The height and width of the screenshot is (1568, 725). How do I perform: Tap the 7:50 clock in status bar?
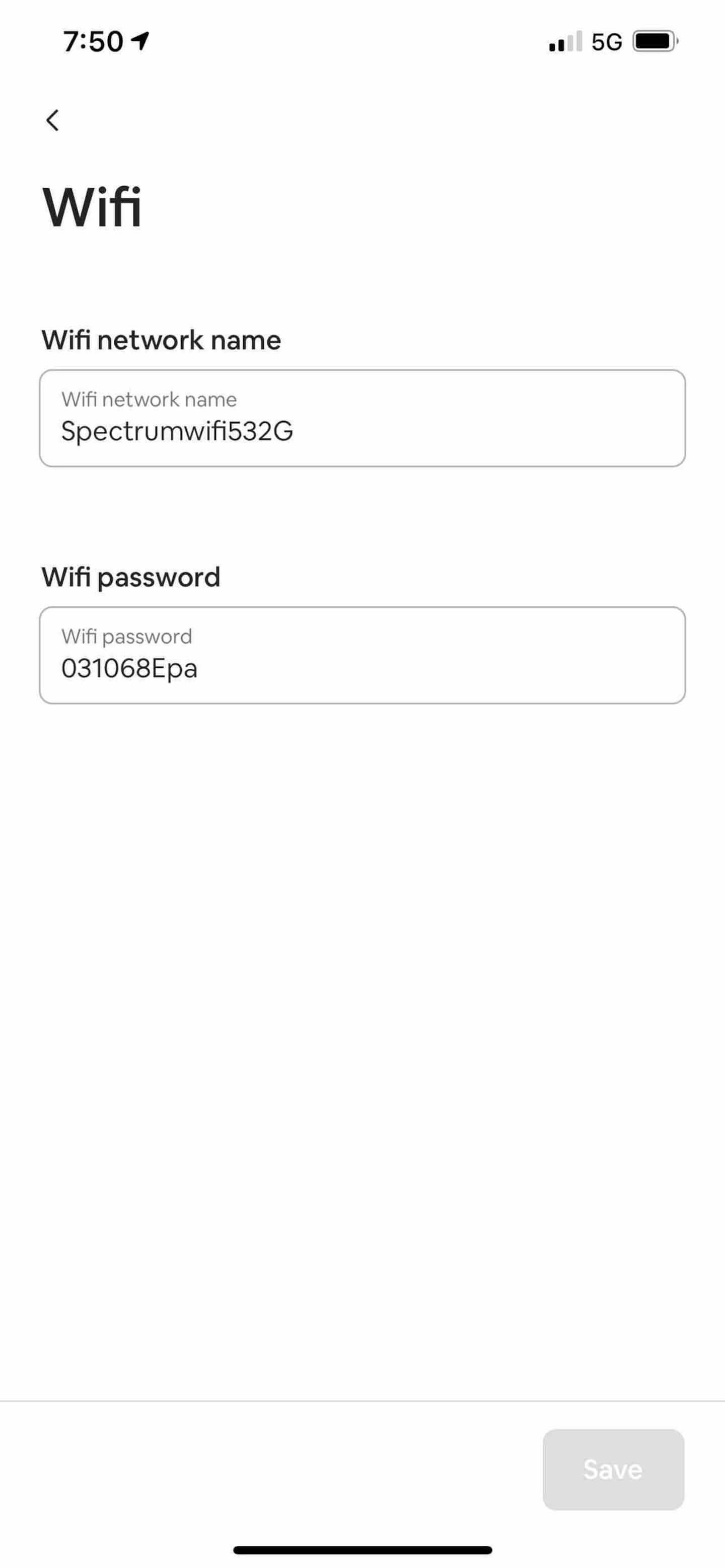(93, 41)
